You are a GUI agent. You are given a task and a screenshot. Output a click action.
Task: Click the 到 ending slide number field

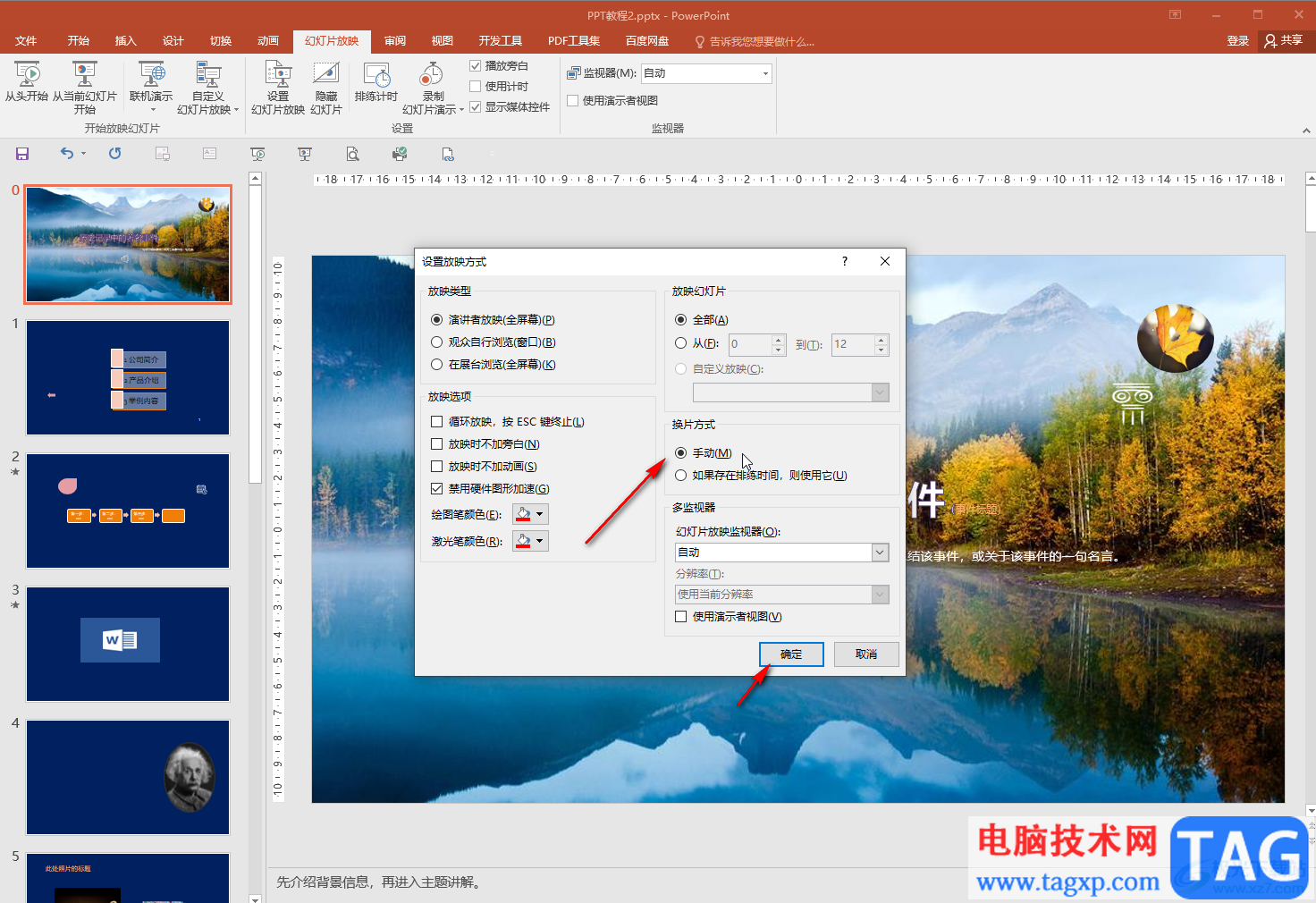(853, 344)
